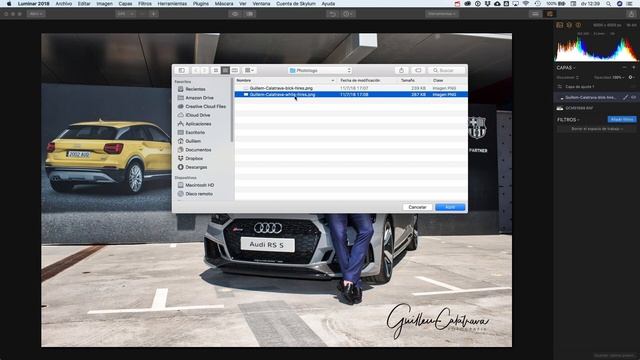The width and height of the screenshot is (640, 360).
Task: Open Dropbox in dialog sidebar
Action: coord(194,158)
